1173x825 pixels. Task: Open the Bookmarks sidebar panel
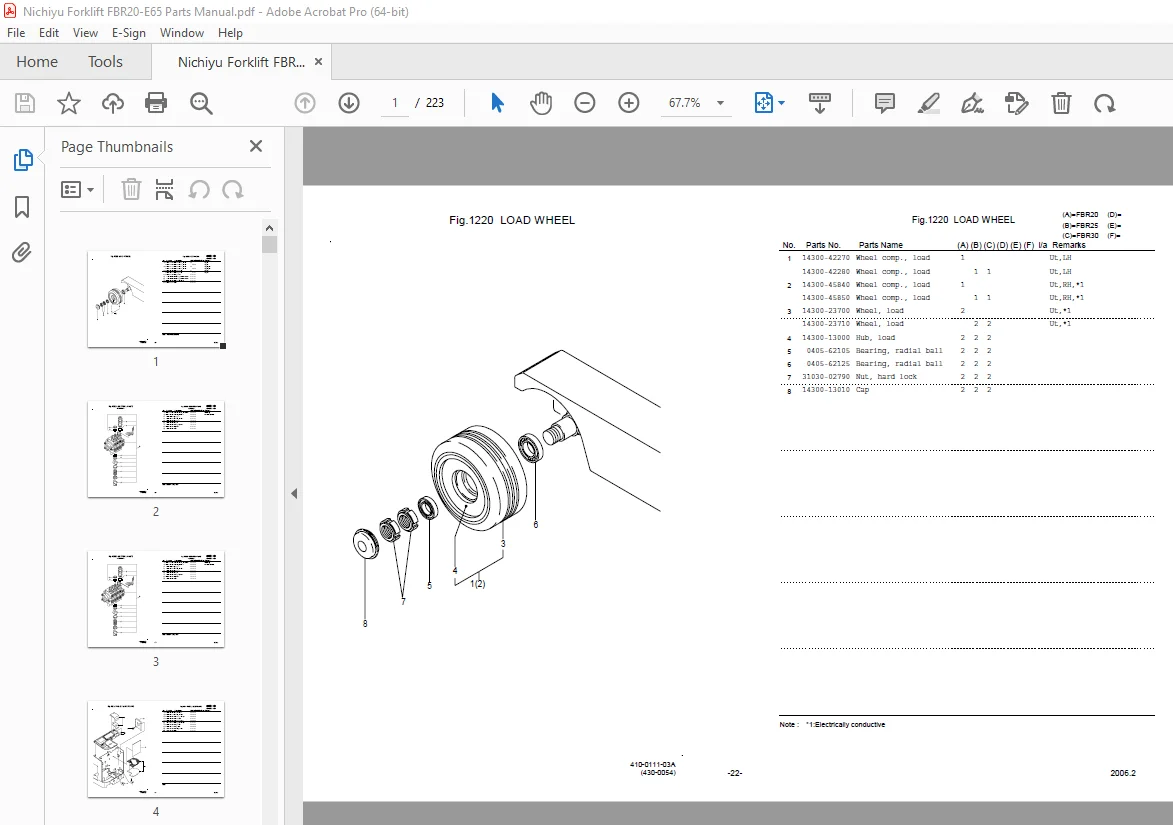pos(22,207)
